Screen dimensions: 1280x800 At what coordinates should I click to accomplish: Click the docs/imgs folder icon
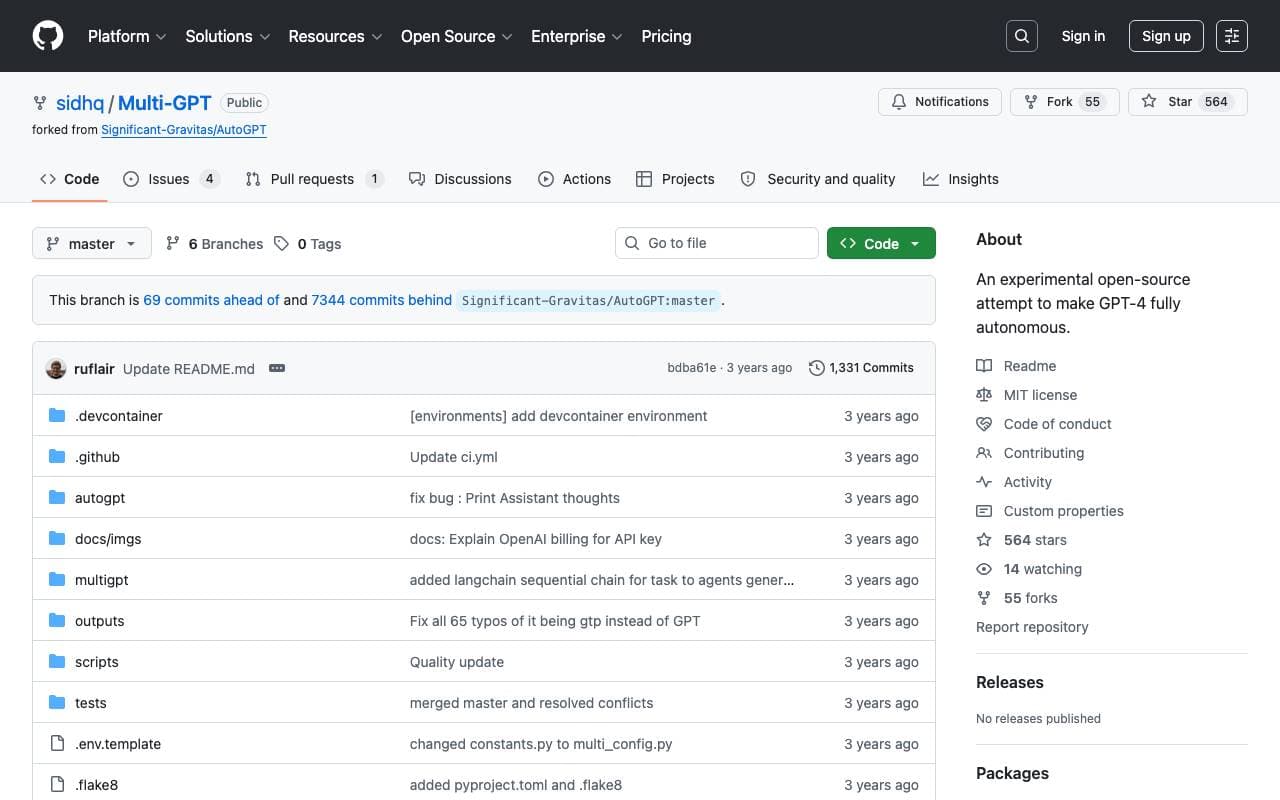click(57, 539)
